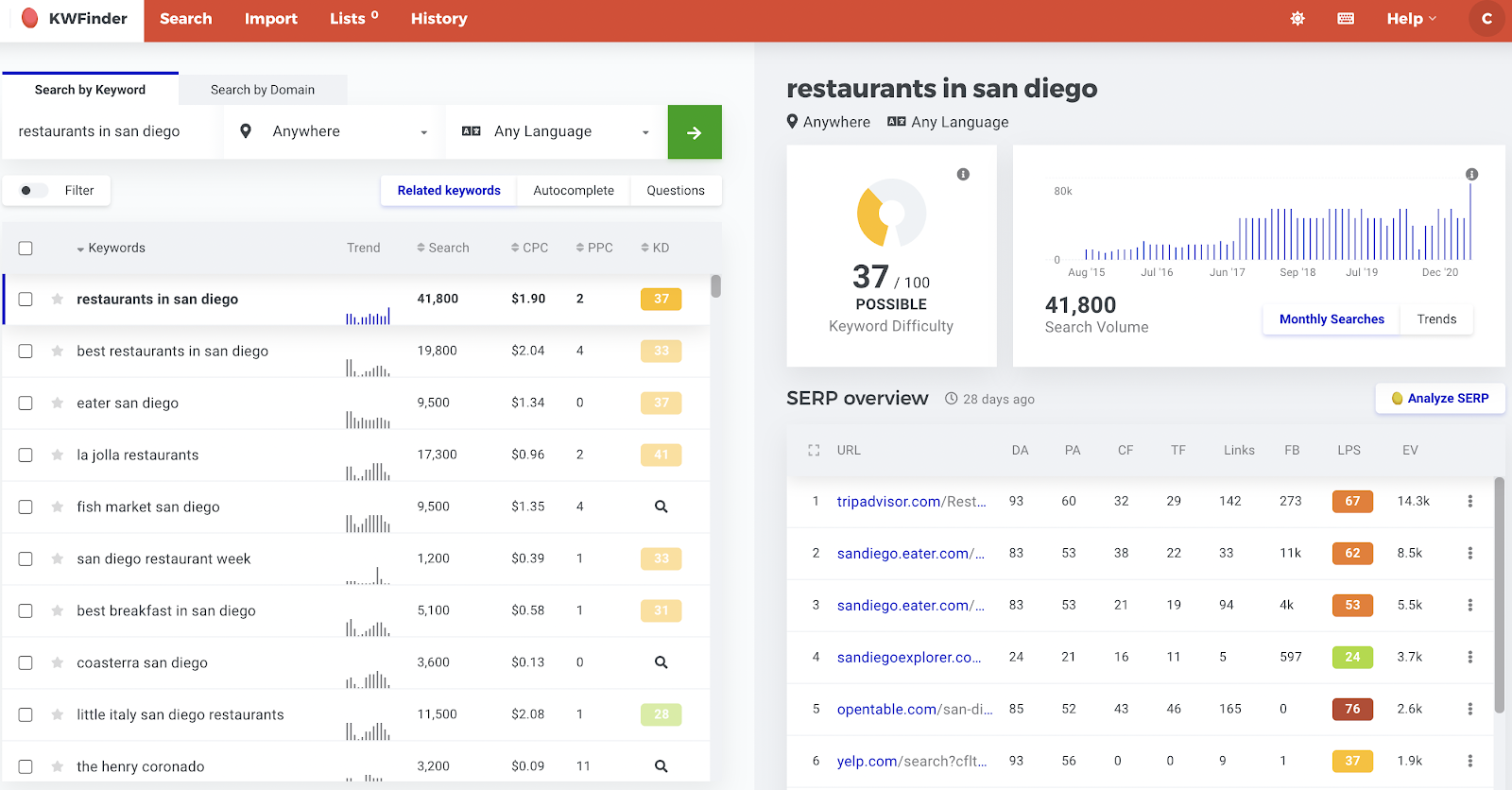Image resolution: width=1512 pixels, height=790 pixels.
Task: Open more options for opentable.com result
Action: click(1469, 709)
